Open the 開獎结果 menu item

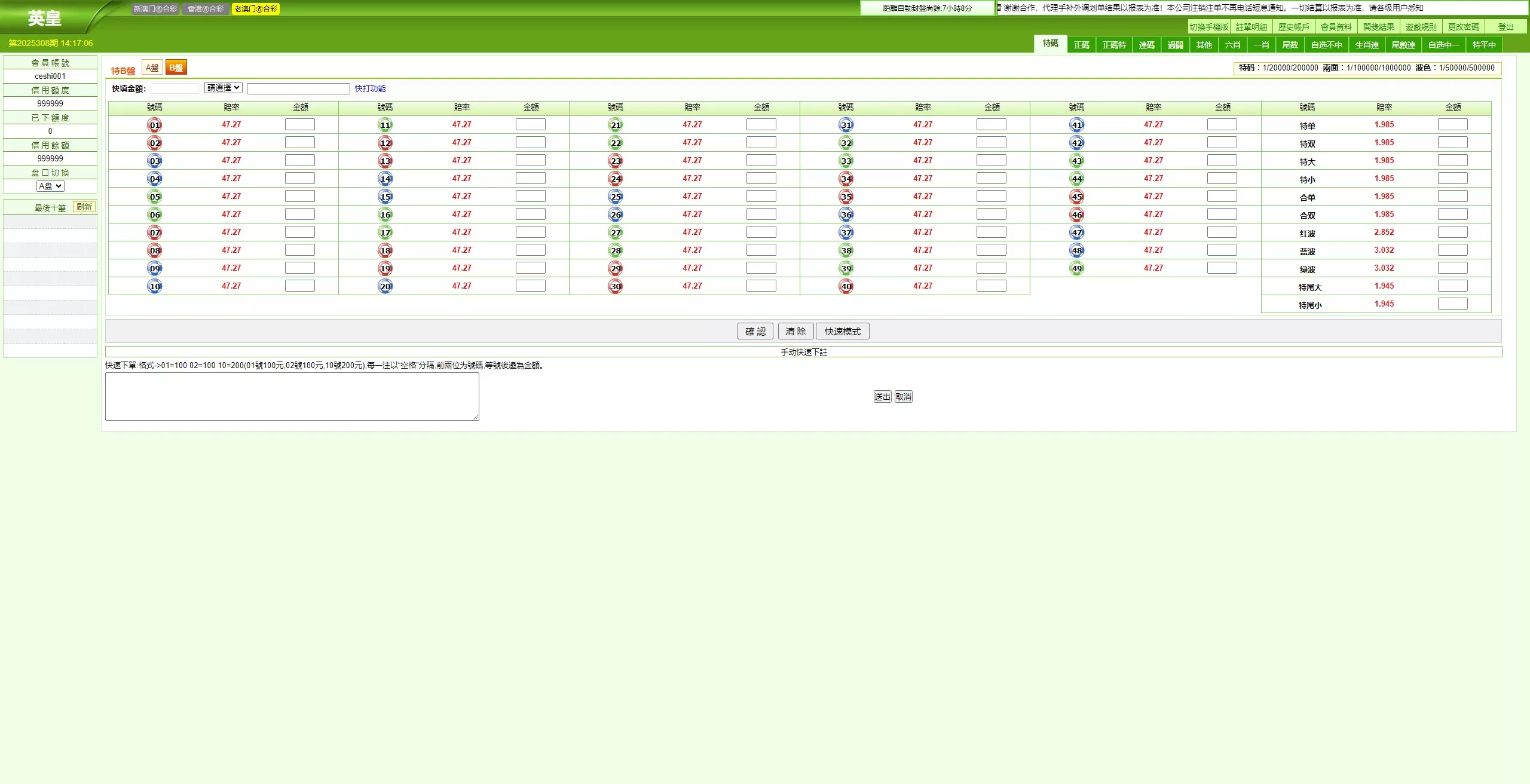(x=1378, y=27)
